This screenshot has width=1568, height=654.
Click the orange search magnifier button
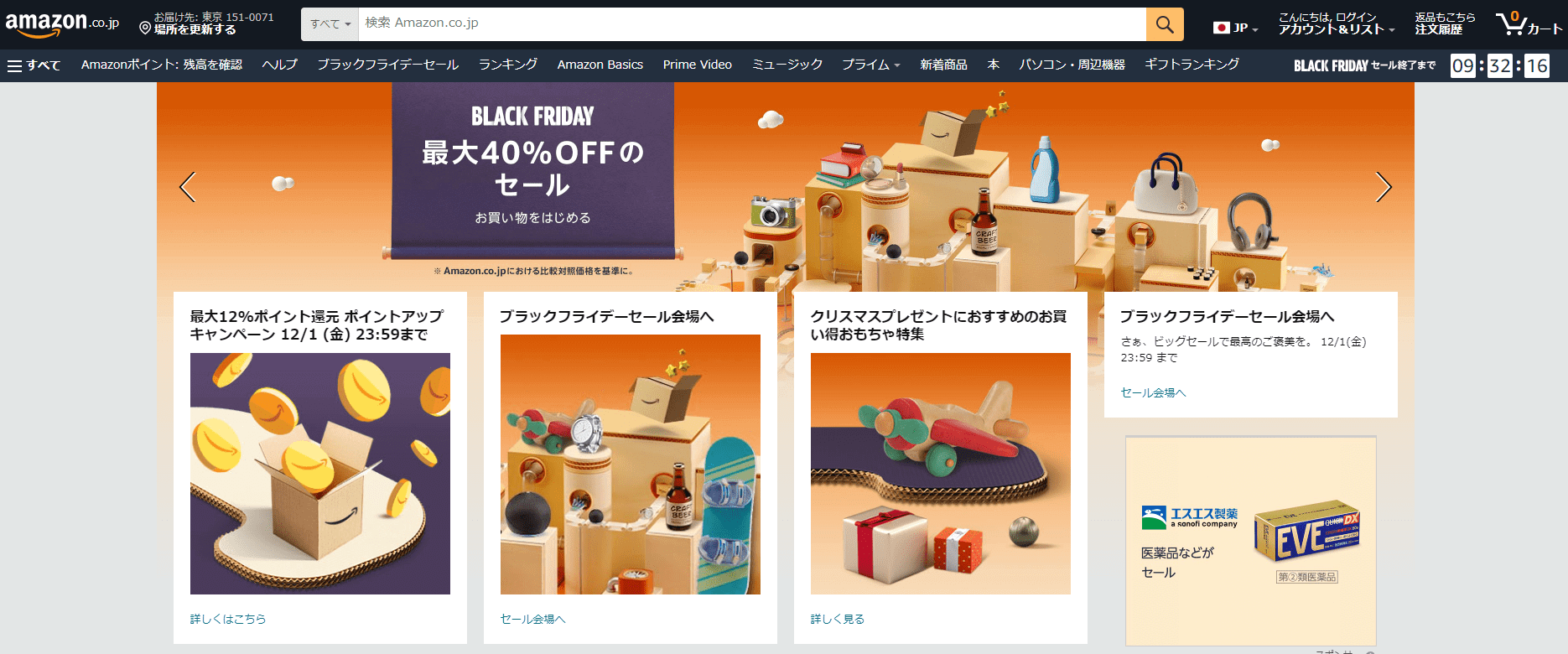point(1165,24)
